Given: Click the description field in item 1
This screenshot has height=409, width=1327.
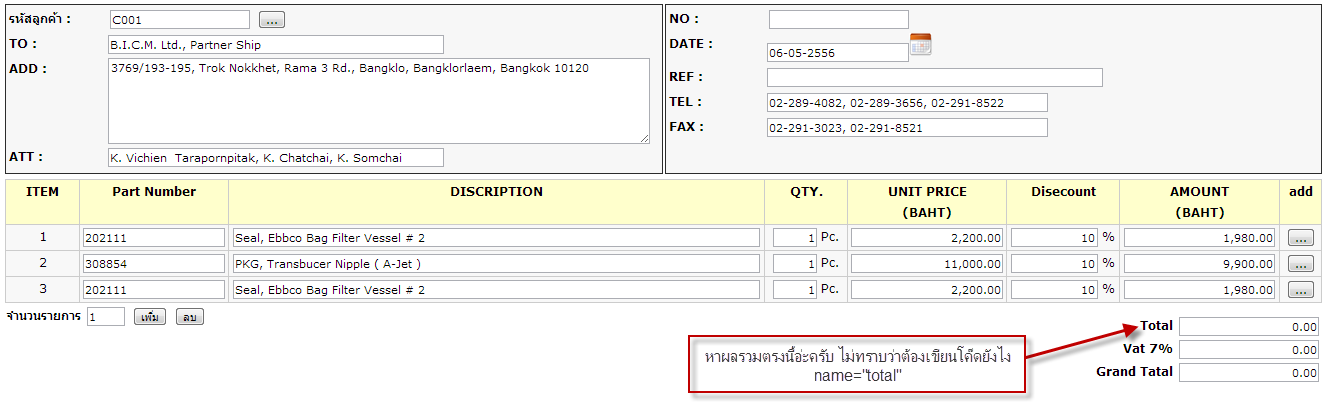Looking at the screenshot, I should (495, 238).
